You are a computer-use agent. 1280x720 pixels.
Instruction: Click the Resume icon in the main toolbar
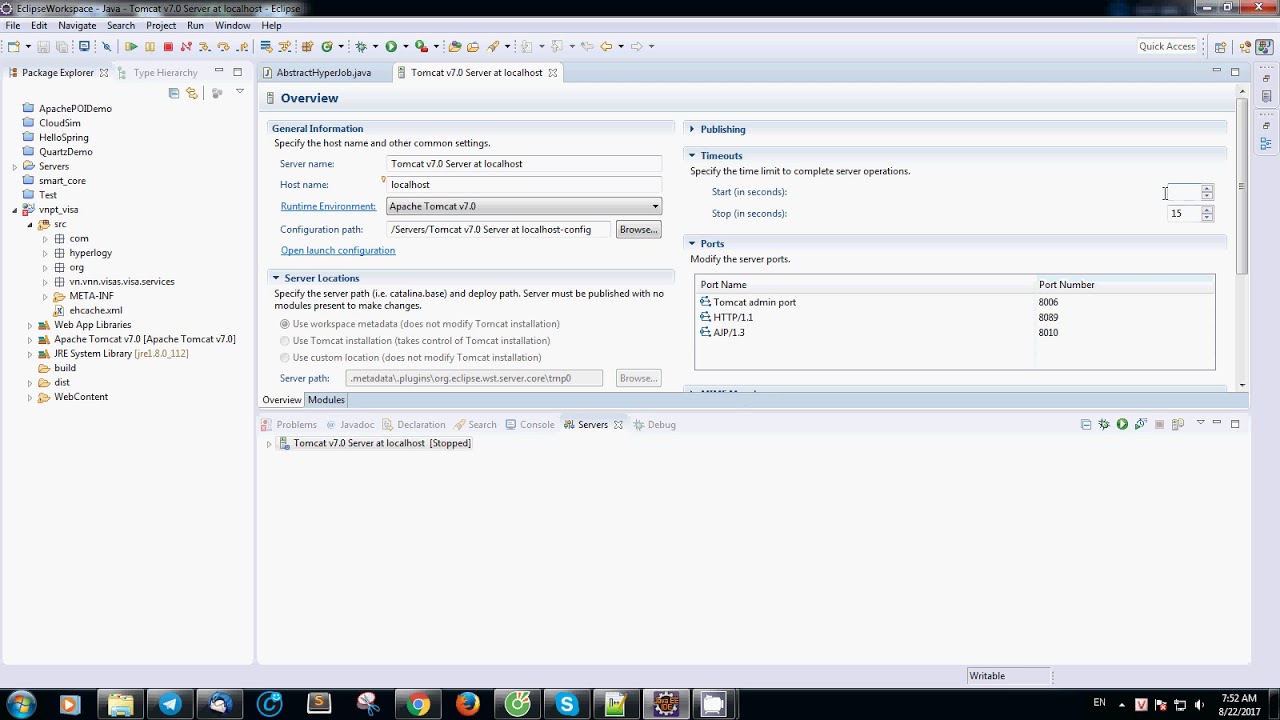[x=131, y=46]
